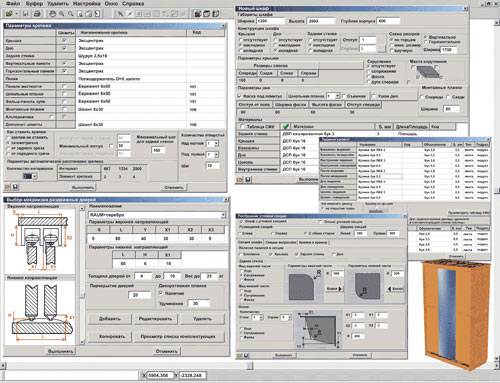500x383 pixels.
Task: Select the diagonal line tool icon
Action: pos(130,14)
